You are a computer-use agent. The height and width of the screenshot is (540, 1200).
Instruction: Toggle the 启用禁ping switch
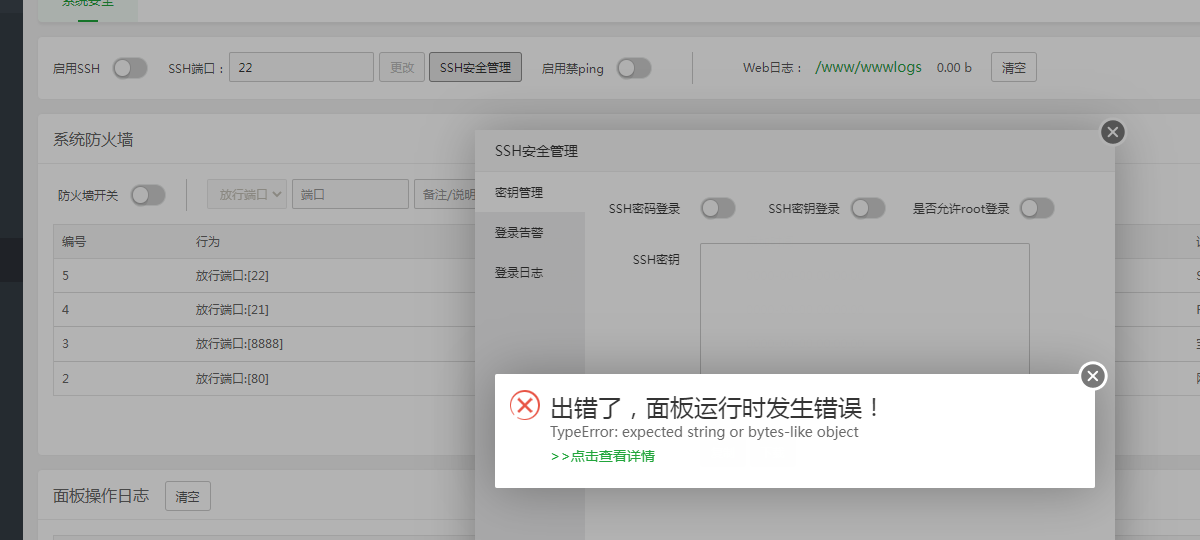[634, 68]
